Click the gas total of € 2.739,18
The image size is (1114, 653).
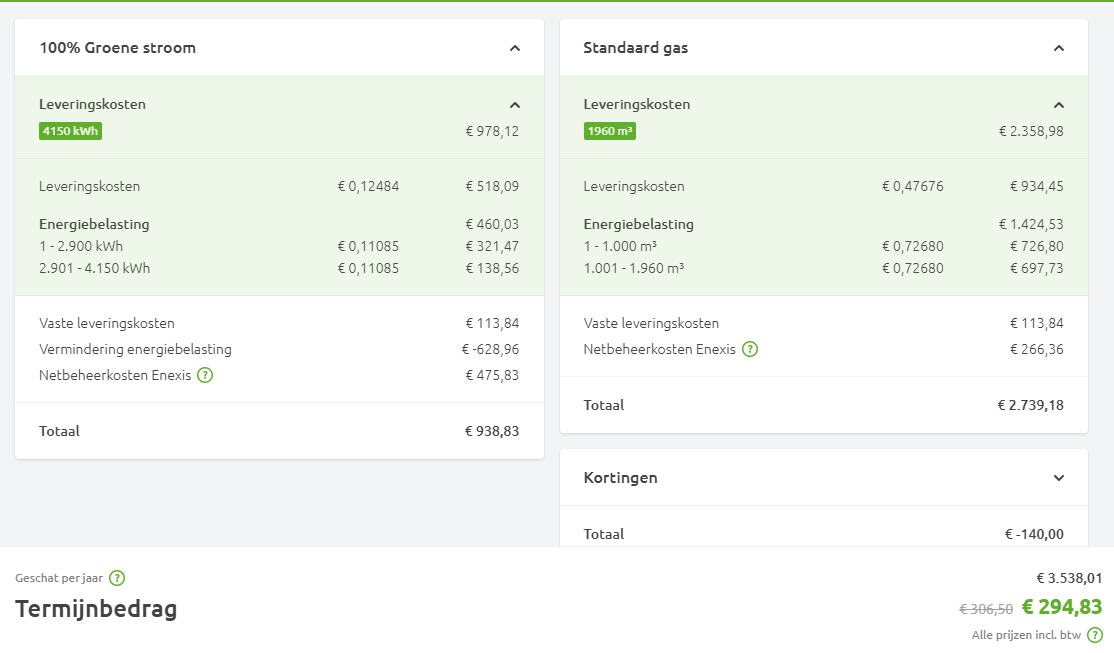click(1030, 406)
